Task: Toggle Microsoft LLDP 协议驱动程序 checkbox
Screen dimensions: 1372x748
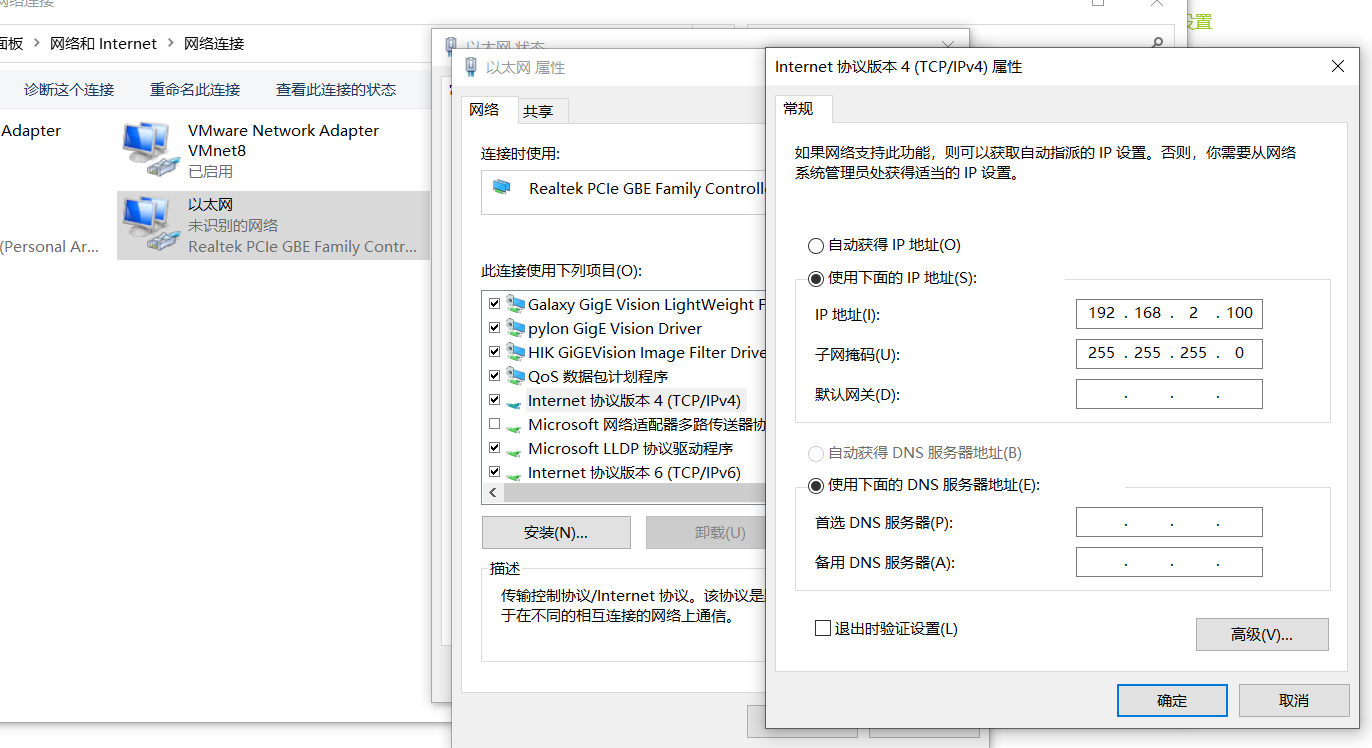Action: [x=494, y=447]
